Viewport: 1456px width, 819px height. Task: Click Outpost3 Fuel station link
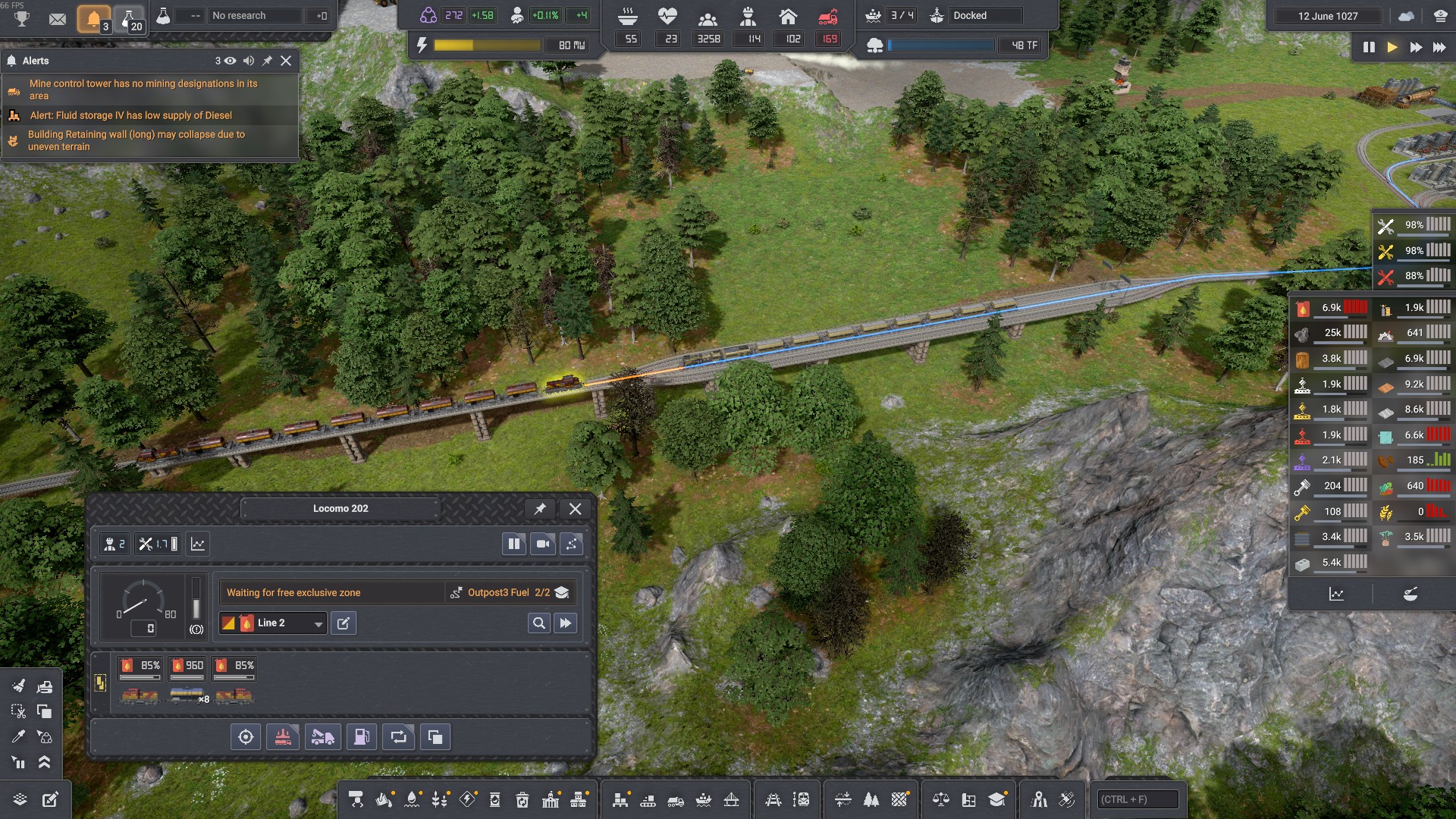click(497, 593)
